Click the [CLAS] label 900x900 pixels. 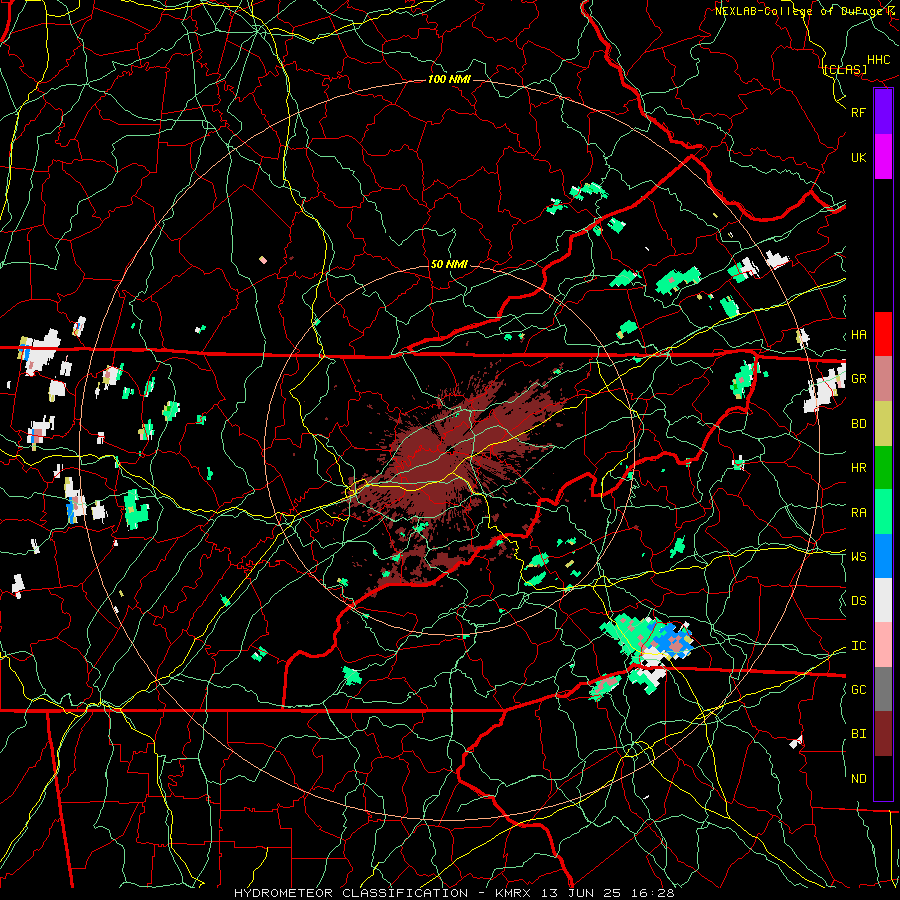[x=845, y=70]
